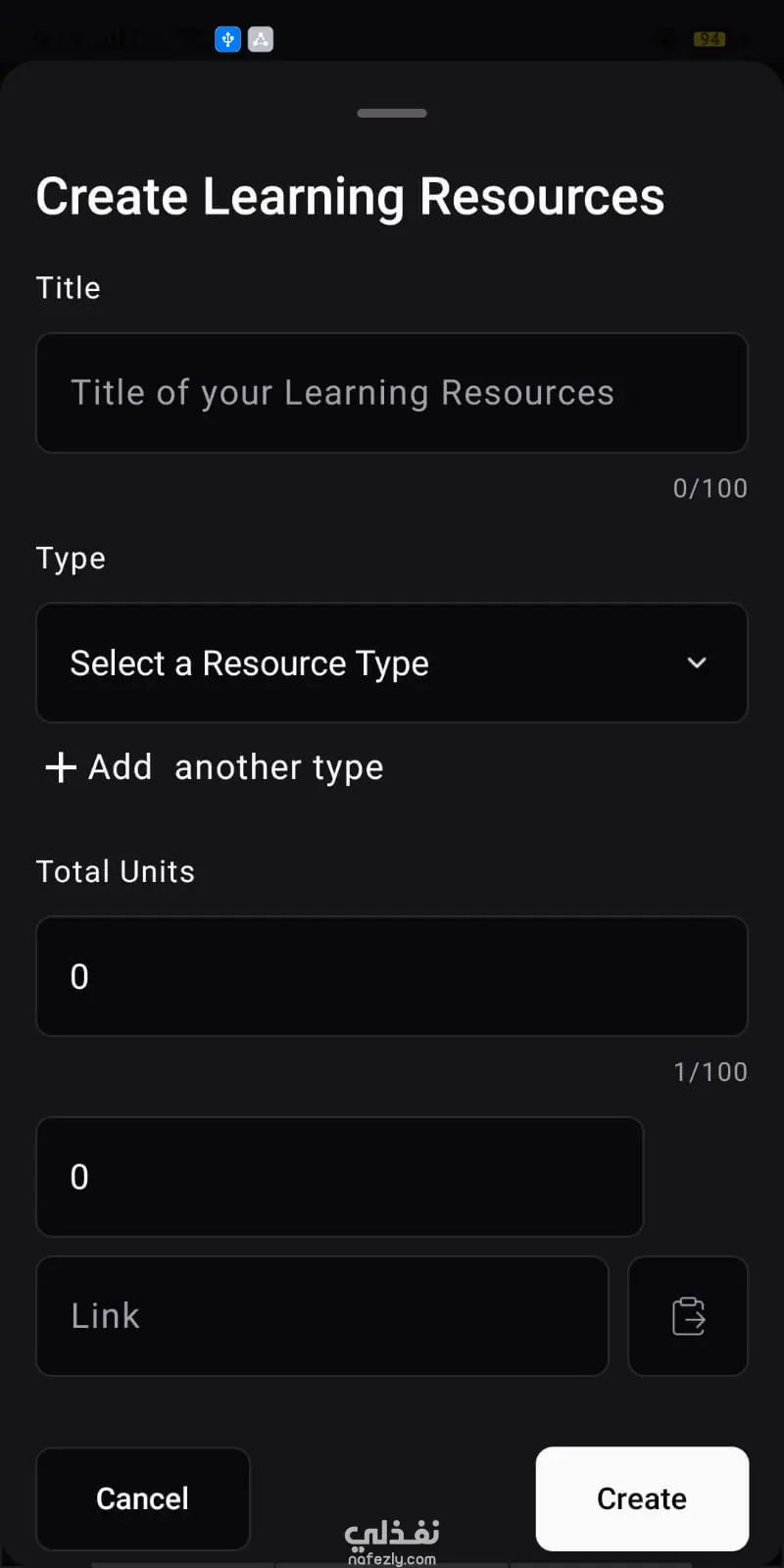Image resolution: width=784 pixels, height=1568 pixels.
Task: Click the Total Units label
Action: 116,871
